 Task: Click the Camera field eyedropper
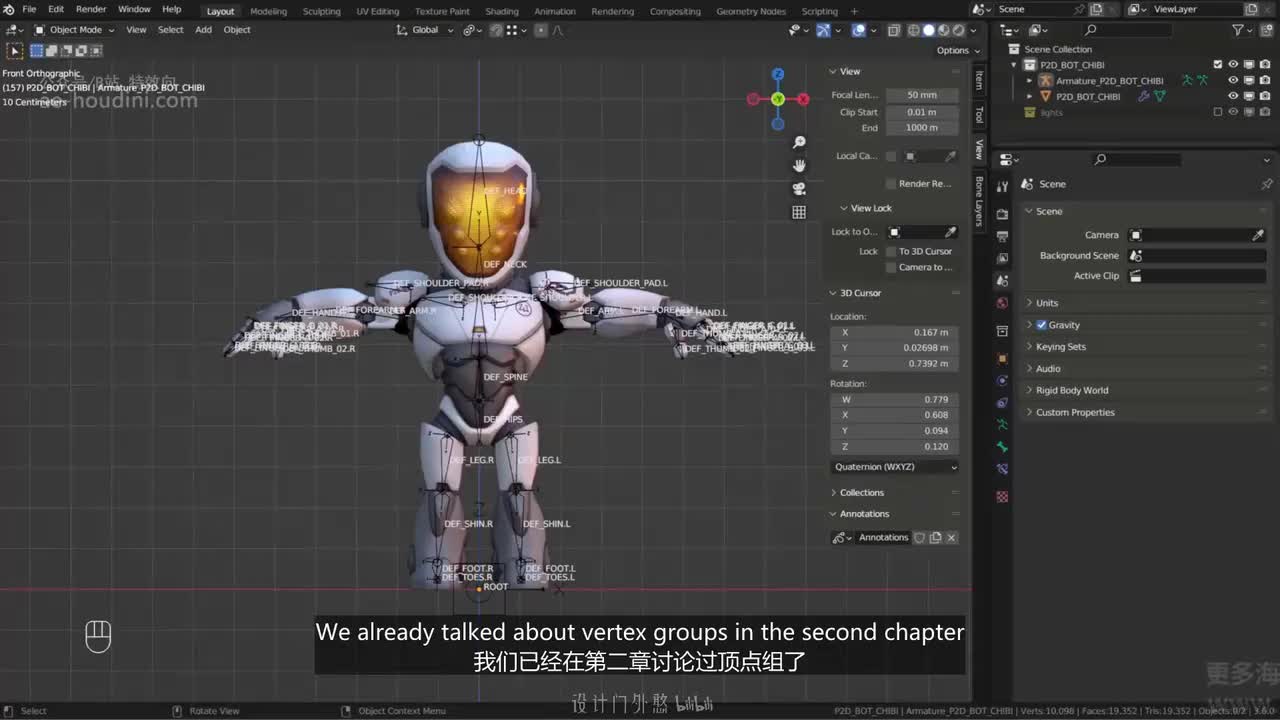tap(1258, 235)
